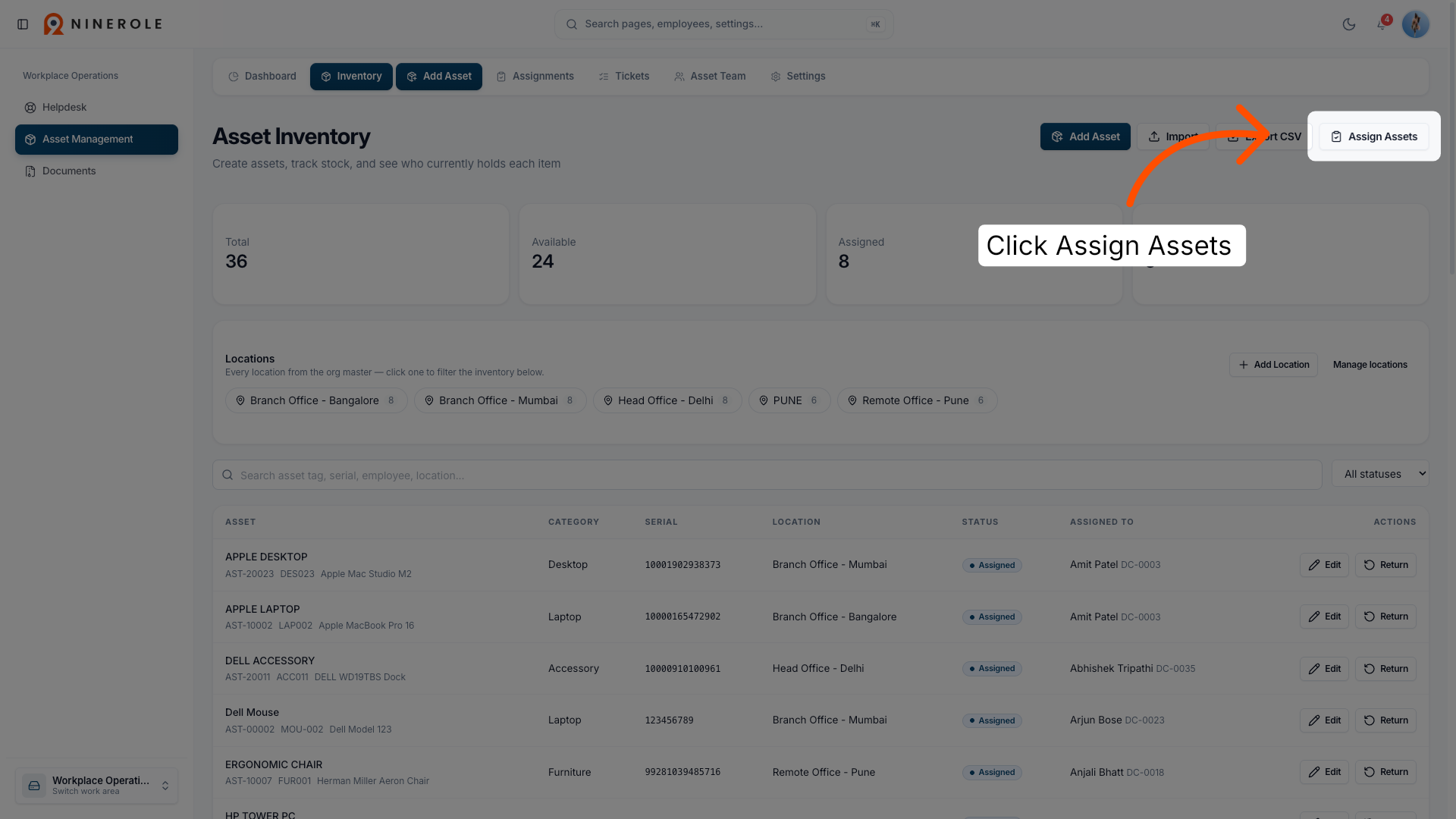Return the APPLE DESKTOP asset
This screenshot has height=819, width=1456.
click(x=1385, y=565)
